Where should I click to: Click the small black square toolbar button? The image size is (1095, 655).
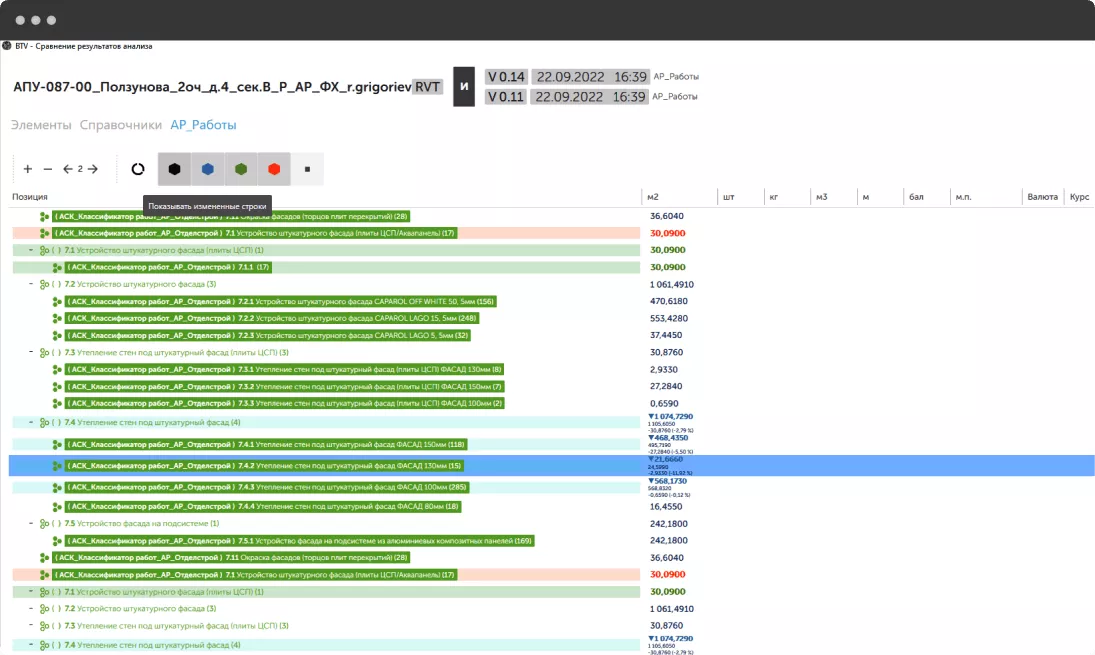point(307,169)
